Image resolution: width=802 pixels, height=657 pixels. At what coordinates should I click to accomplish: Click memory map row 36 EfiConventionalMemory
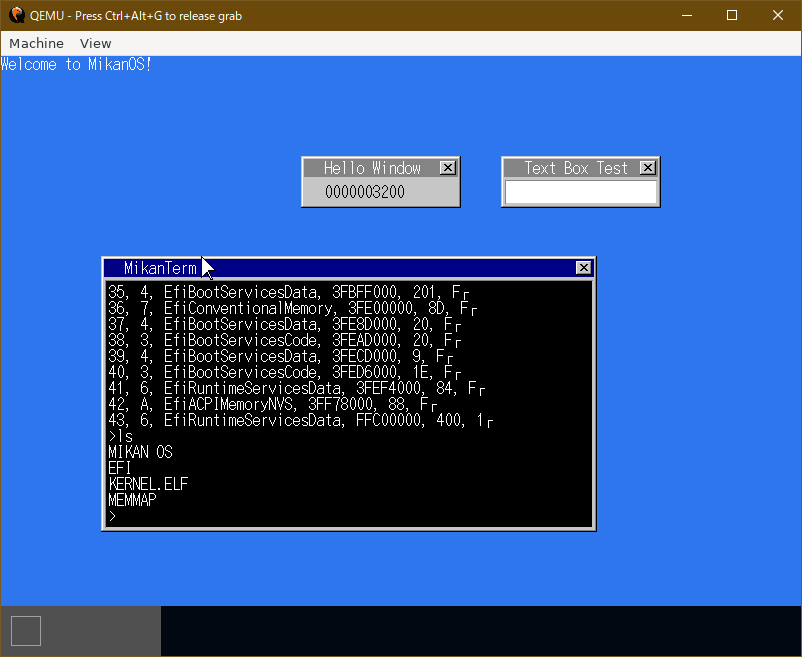[293, 308]
